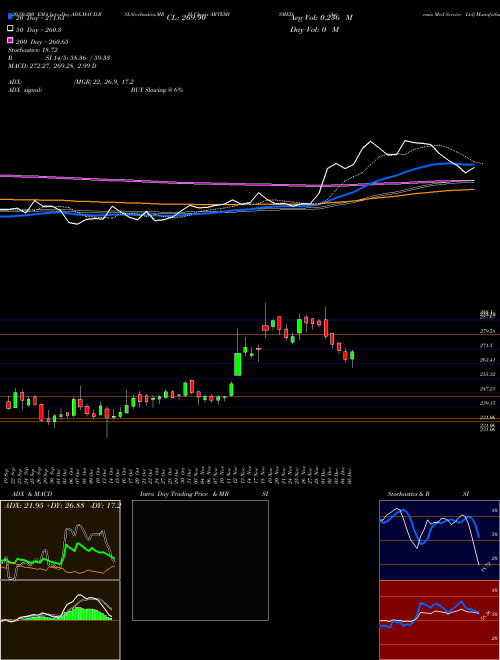Click the 'CL: 269.90' closing price text

pyautogui.click(x=186, y=18)
